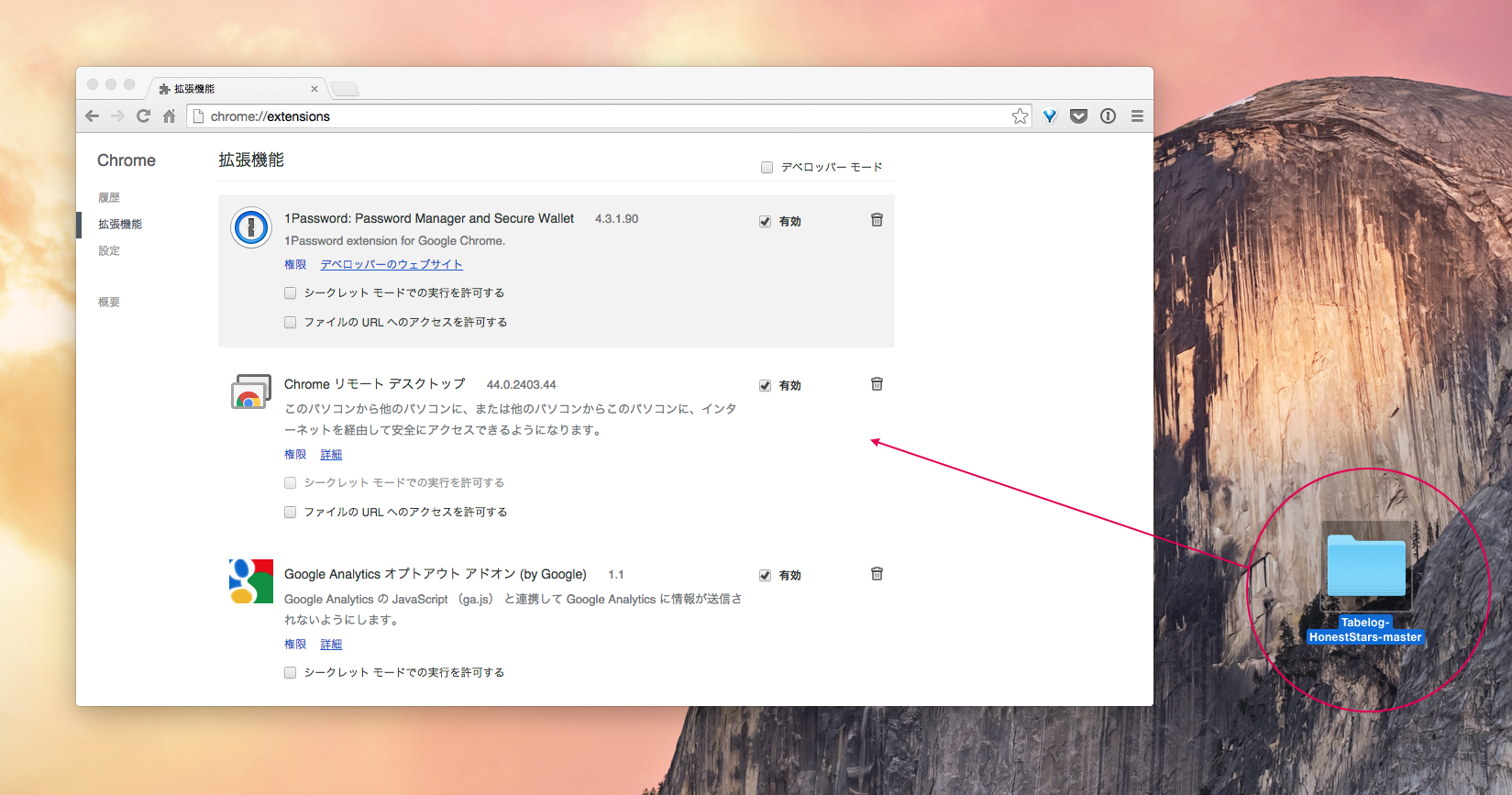Open 履歴 in the Chrome sidebar

tap(109, 197)
